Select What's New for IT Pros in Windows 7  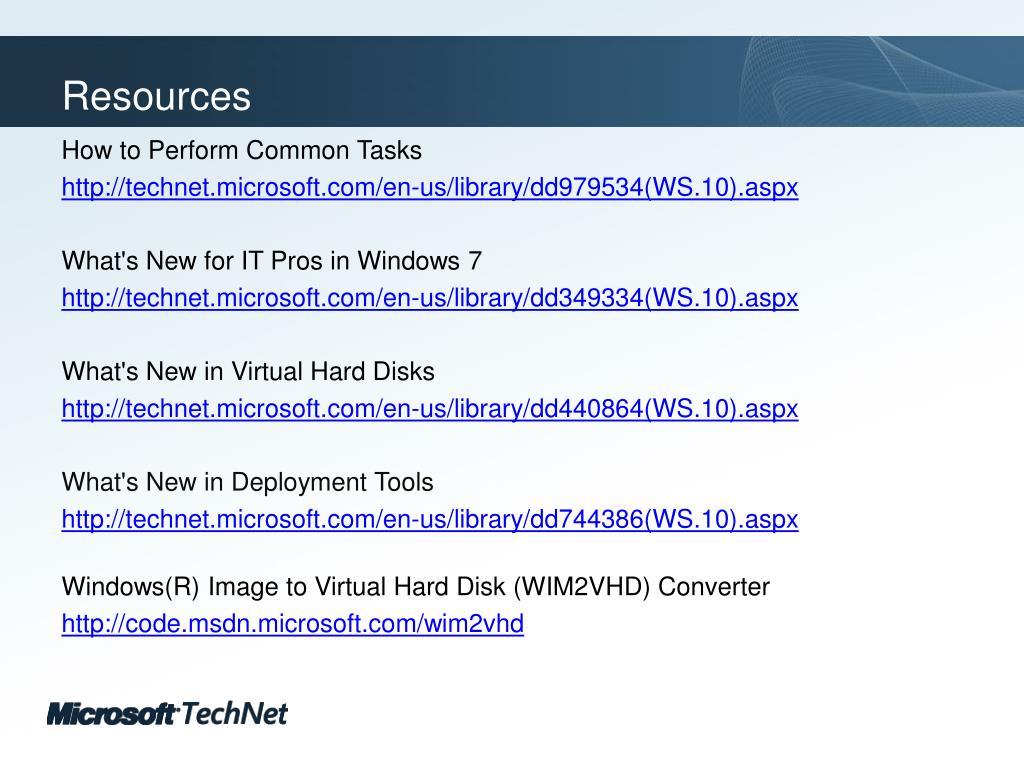click(x=272, y=261)
